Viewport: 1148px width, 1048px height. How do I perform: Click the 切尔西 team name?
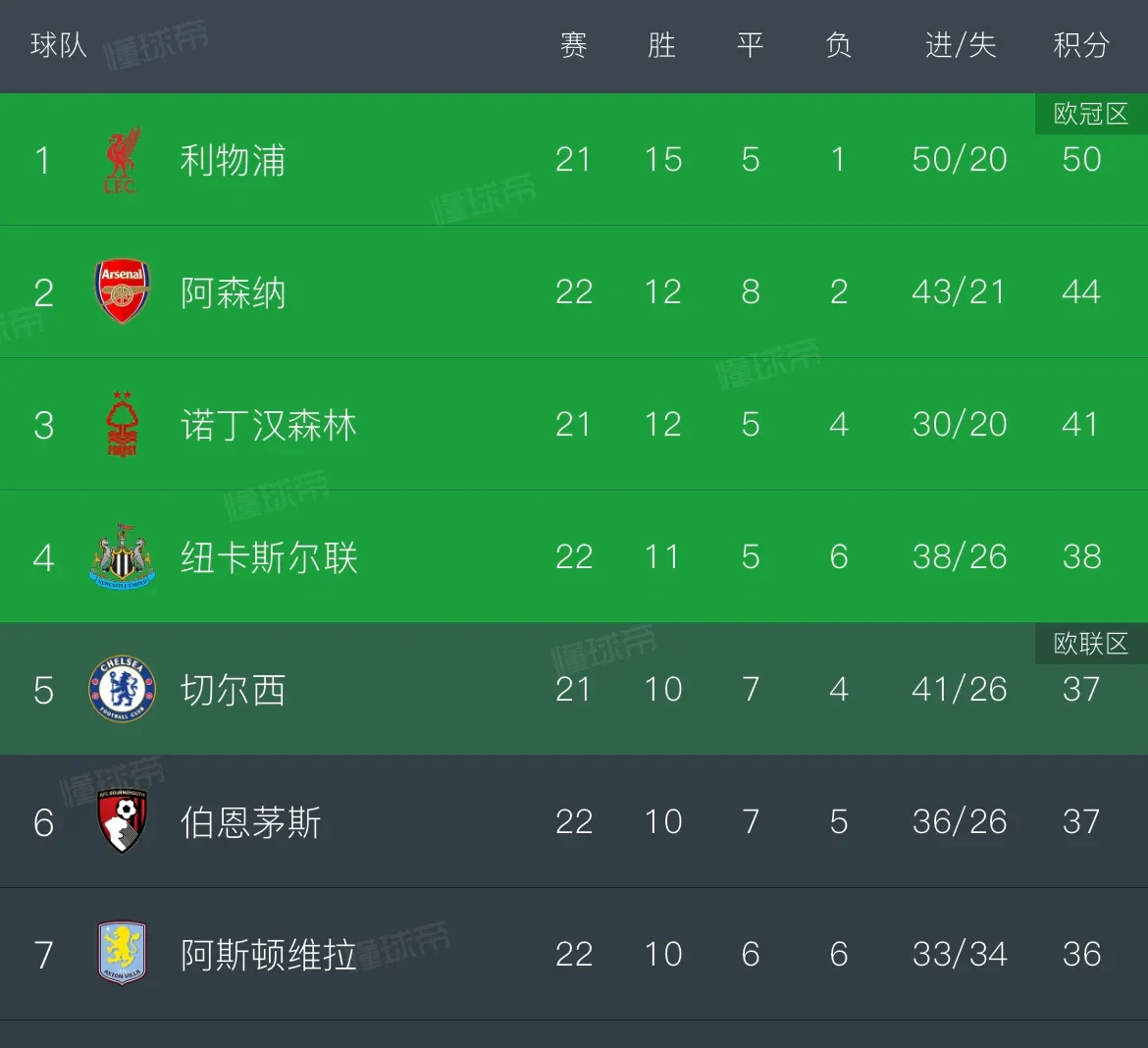[x=233, y=690]
